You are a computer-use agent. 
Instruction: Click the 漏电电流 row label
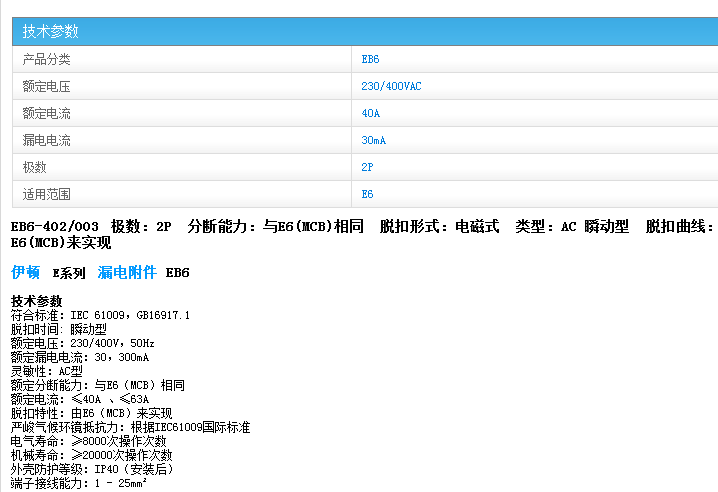[46, 140]
